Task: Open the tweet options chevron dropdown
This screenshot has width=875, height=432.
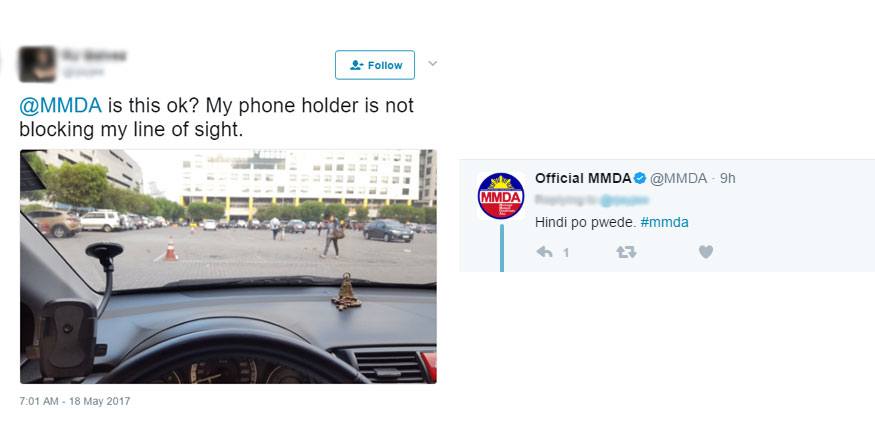Action: click(432, 64)
